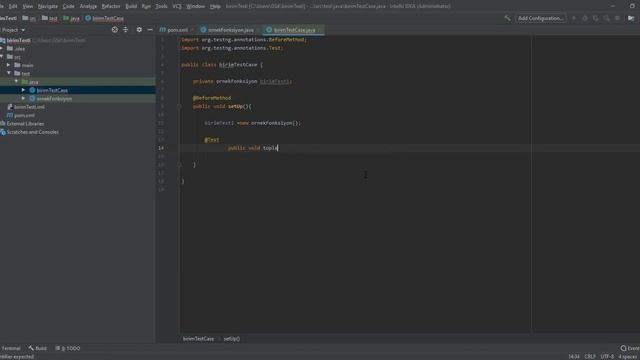Open the Analyze menu

click(x=88, y=6)
